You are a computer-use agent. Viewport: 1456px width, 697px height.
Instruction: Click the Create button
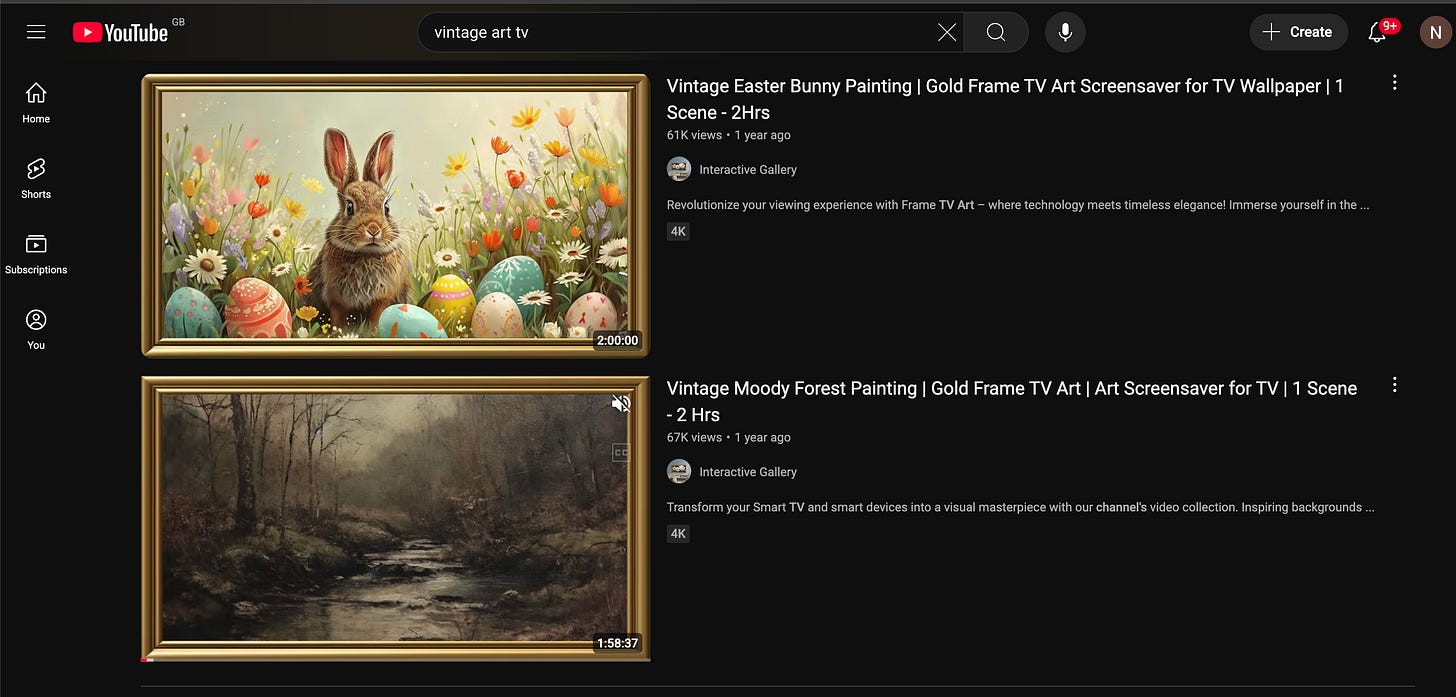coord(1297,32)
